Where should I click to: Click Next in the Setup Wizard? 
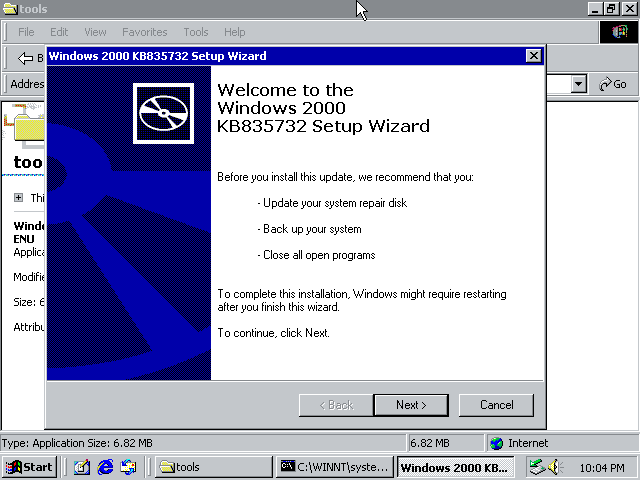coord(411,405)
